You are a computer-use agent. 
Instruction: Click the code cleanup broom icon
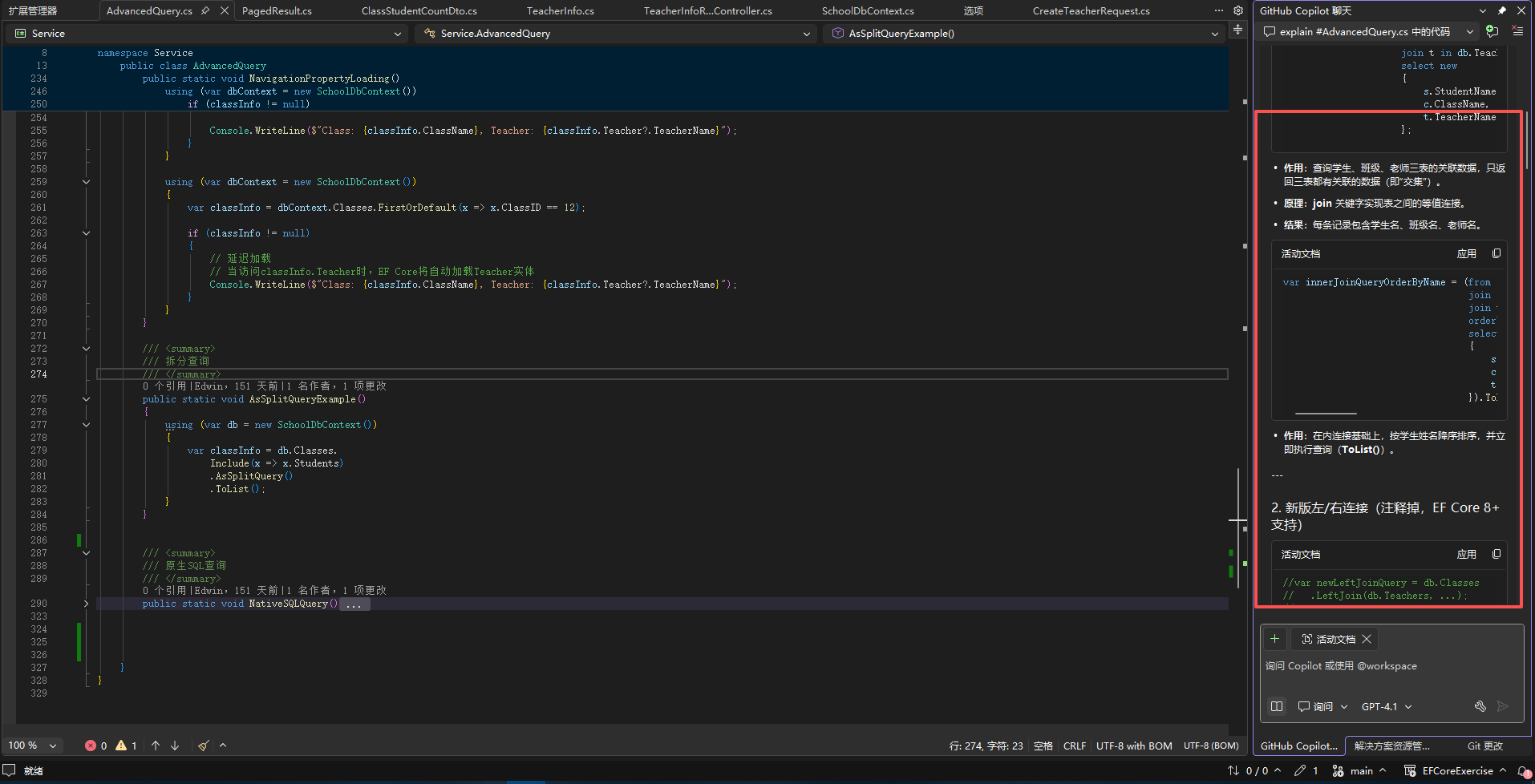point(204,746)
